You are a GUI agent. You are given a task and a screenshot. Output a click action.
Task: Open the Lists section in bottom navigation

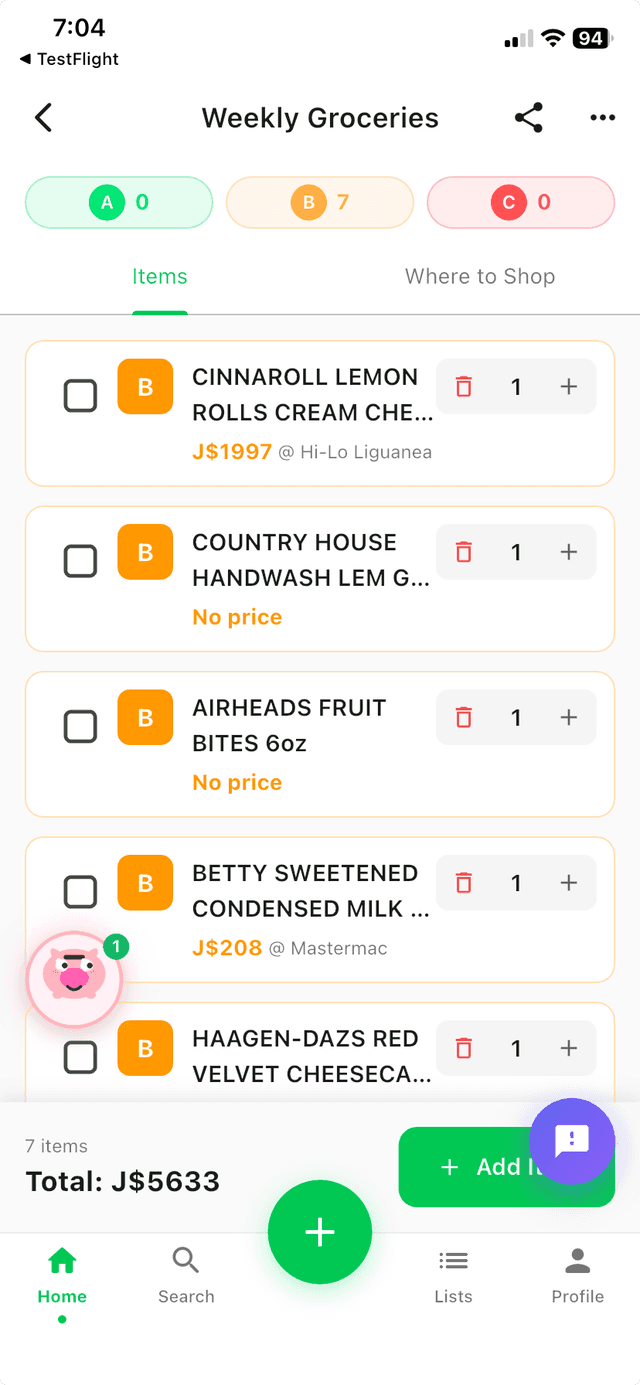tap(453, 1273)
